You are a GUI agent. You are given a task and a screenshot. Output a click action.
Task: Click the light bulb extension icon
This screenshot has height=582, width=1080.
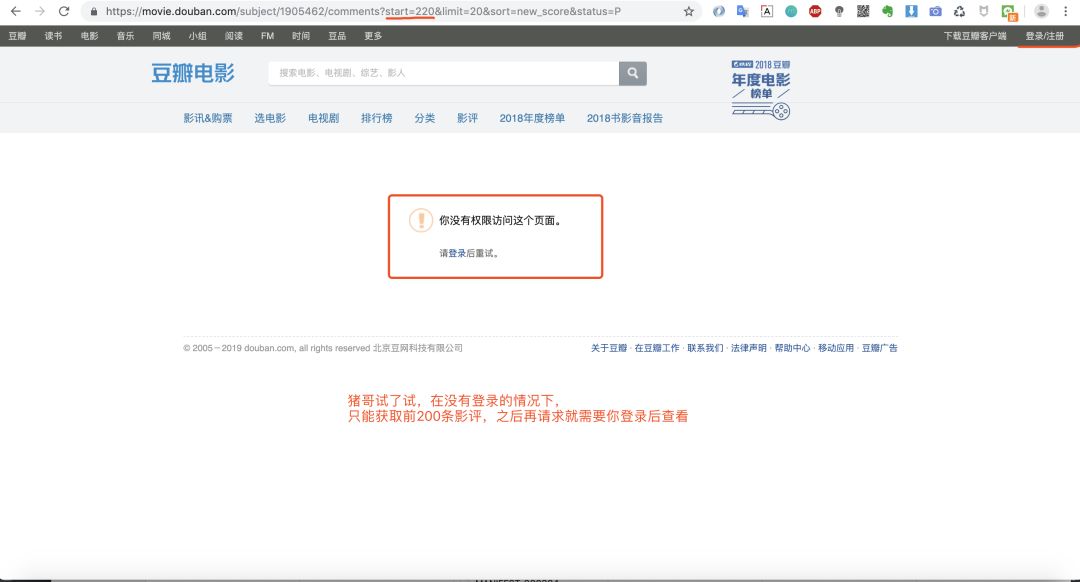(839, 11)
